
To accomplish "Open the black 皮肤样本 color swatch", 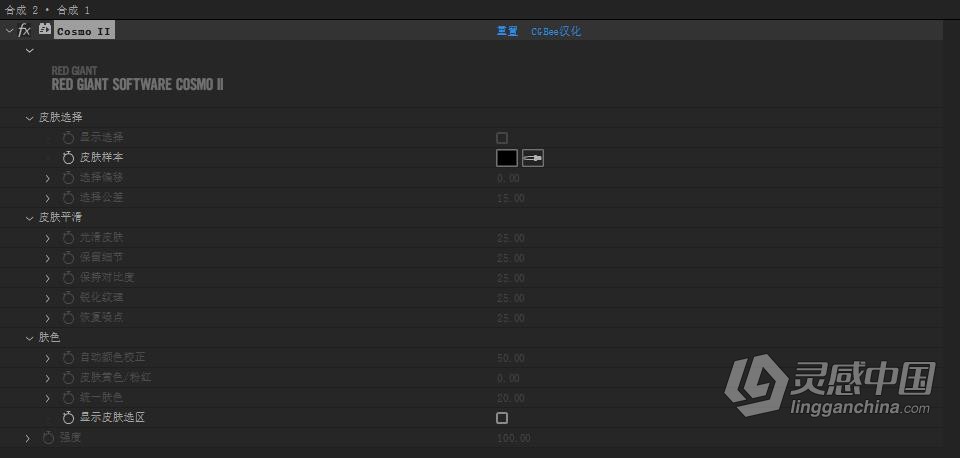I will [x=507, y=158].
